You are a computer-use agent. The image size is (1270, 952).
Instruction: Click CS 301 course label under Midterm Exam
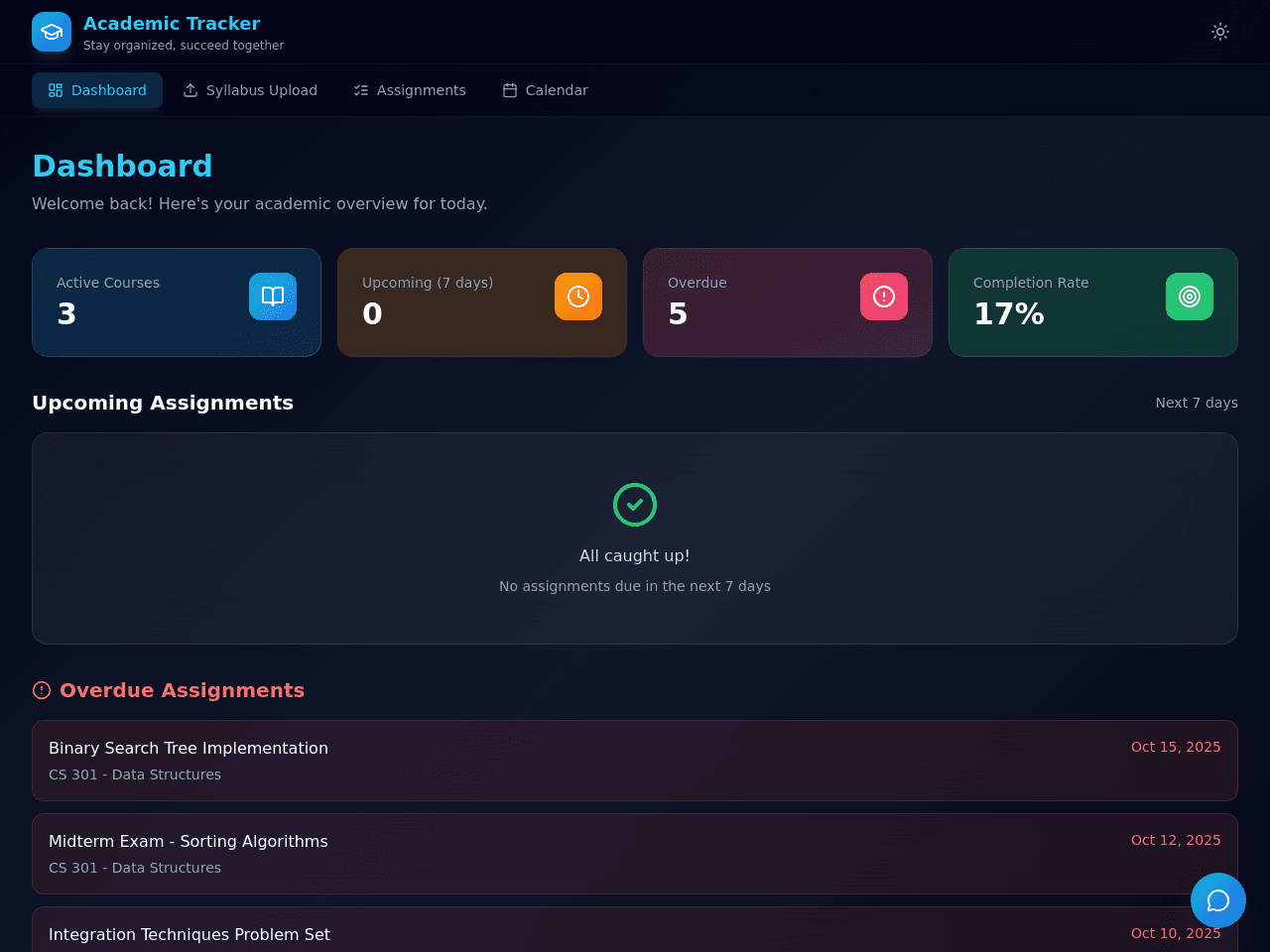[x=135, y=868]
